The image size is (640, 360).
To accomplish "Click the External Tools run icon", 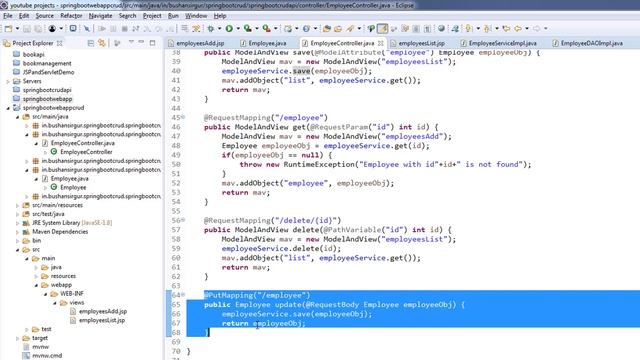I will pyautogui.click(x=266, y=29).
